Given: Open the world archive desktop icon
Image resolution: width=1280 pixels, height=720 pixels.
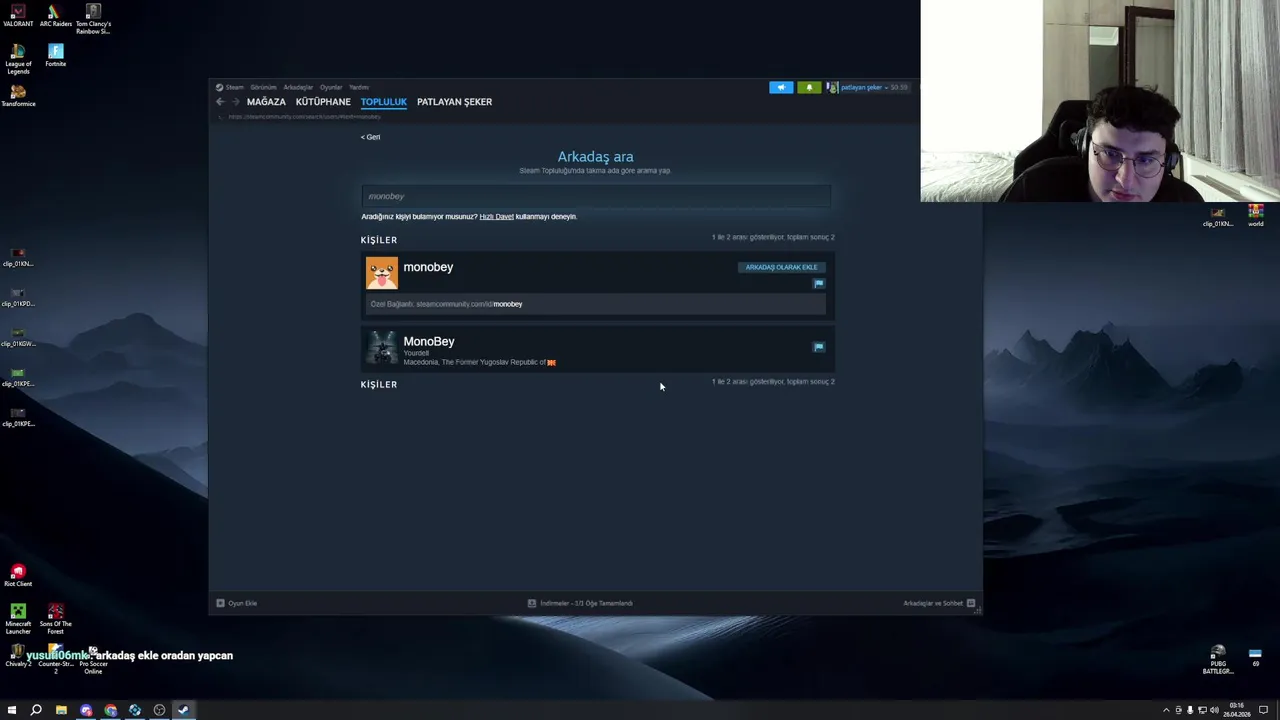Looking at the screenshot, I should pyautogui.click(x=1255, y=215).
